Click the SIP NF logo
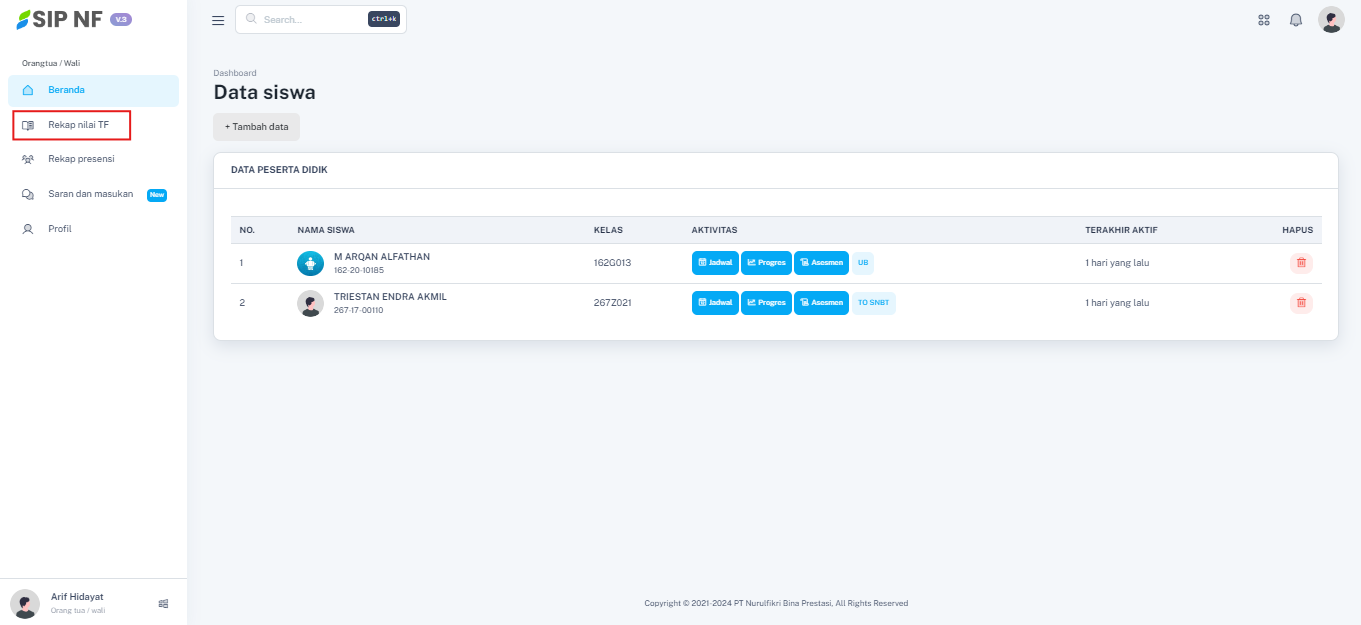1361x625 pixels. [60, 20]
